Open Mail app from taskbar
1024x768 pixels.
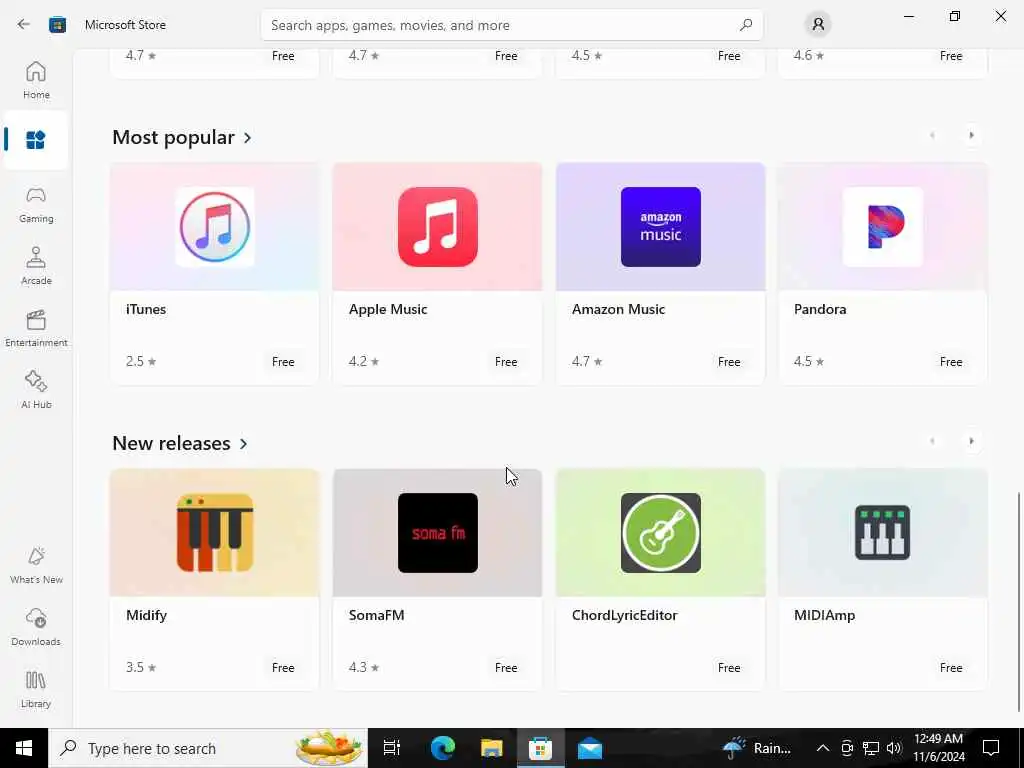click(590, 748)
